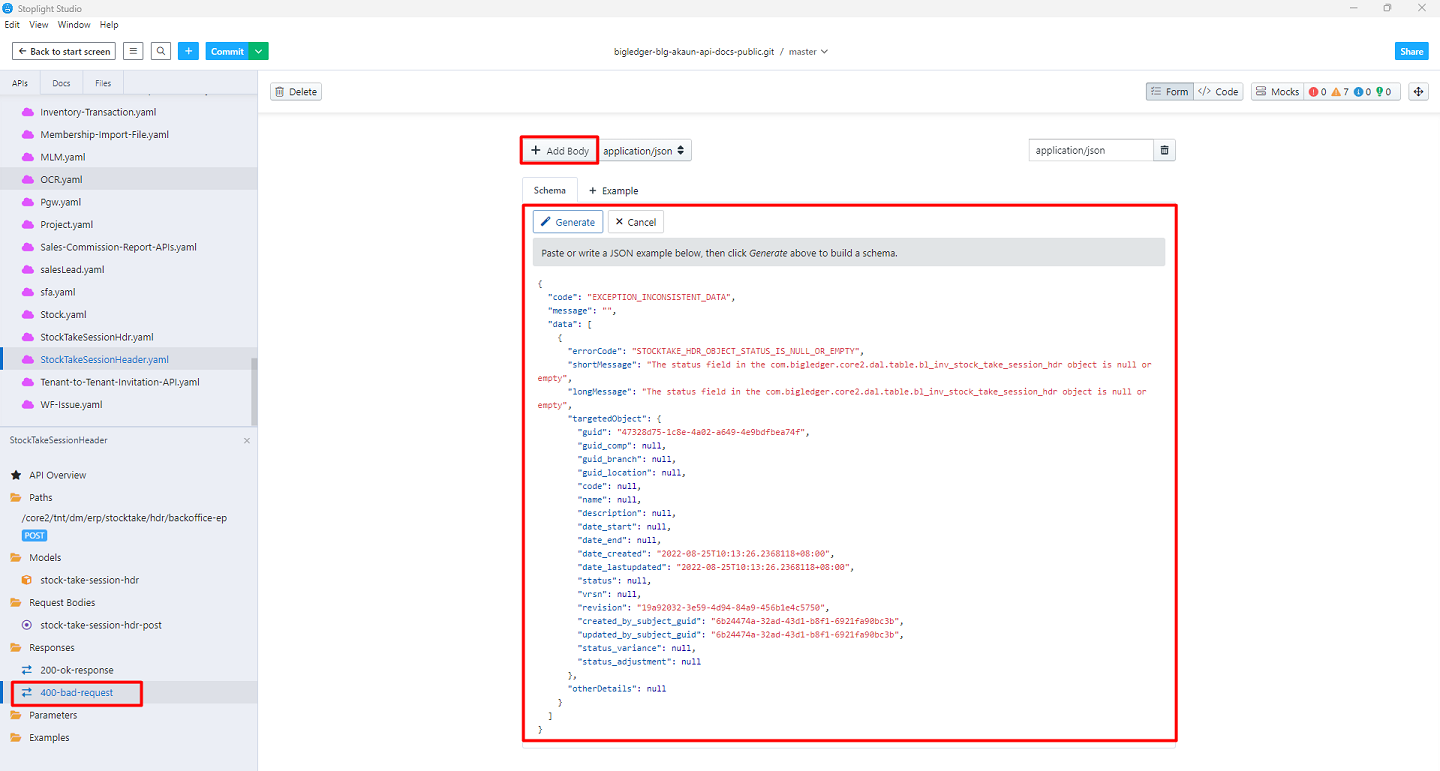The image size is (1440, 771).
Task: Switch to Code view
Action: click(1218, 91)
